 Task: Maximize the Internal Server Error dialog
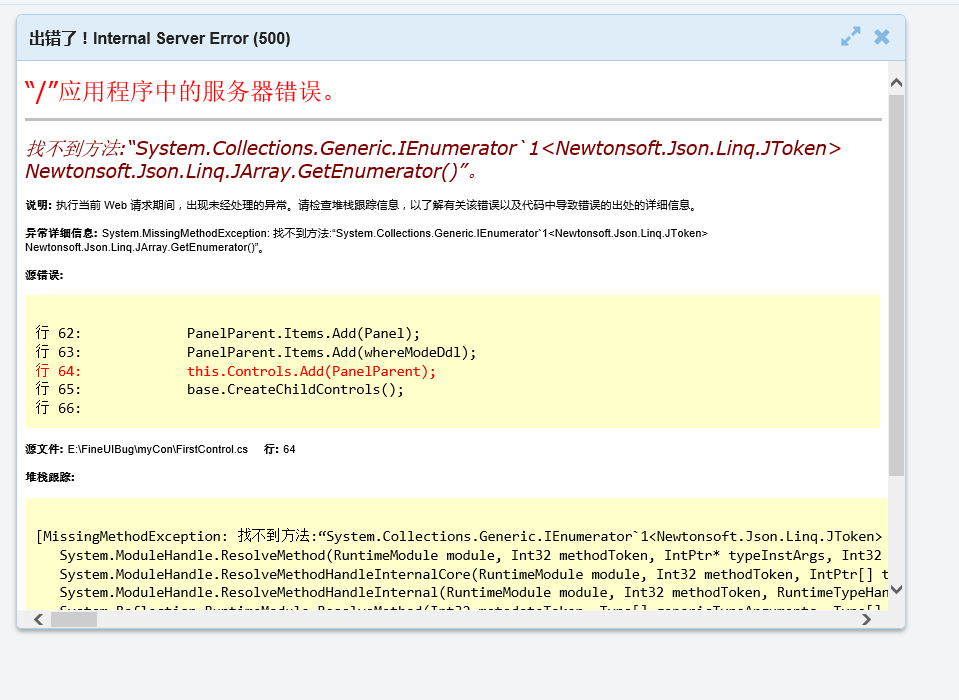tap(850, 37)
